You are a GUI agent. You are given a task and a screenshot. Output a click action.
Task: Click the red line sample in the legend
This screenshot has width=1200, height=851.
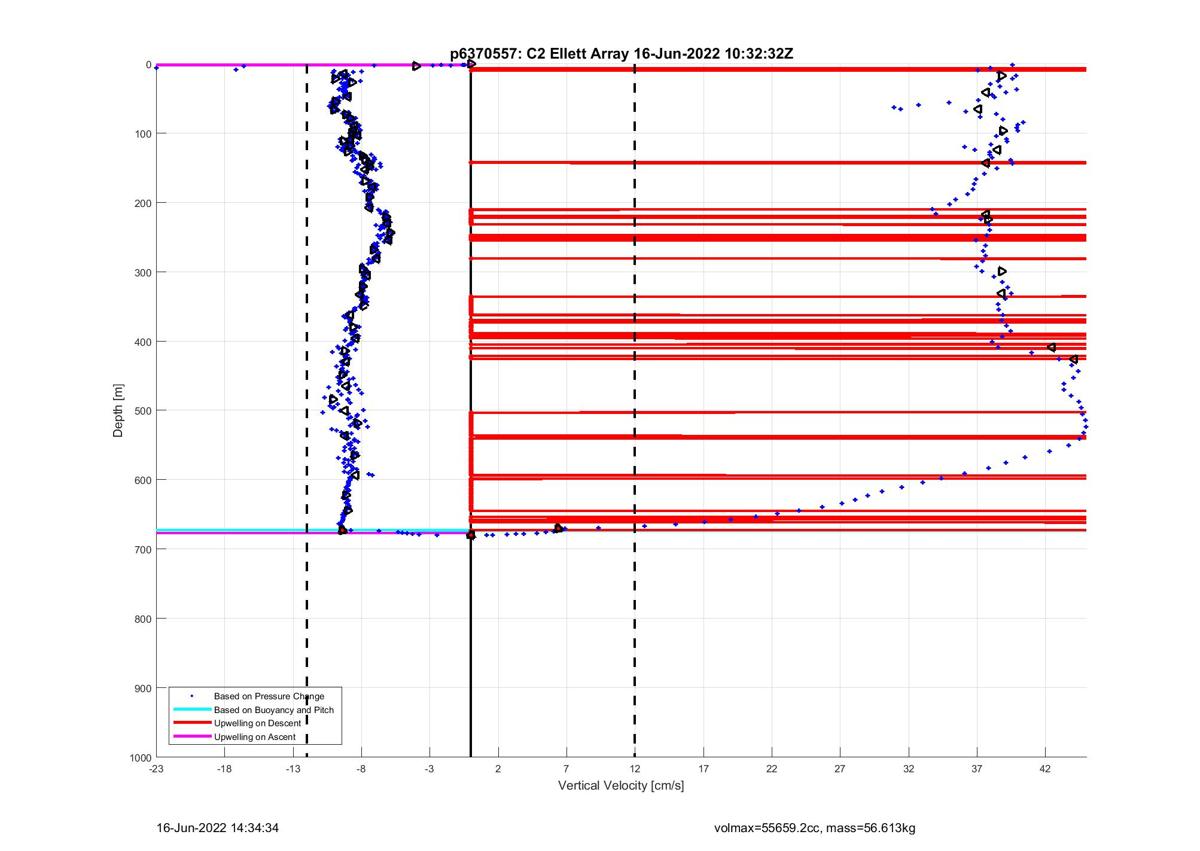coord(190,723)
